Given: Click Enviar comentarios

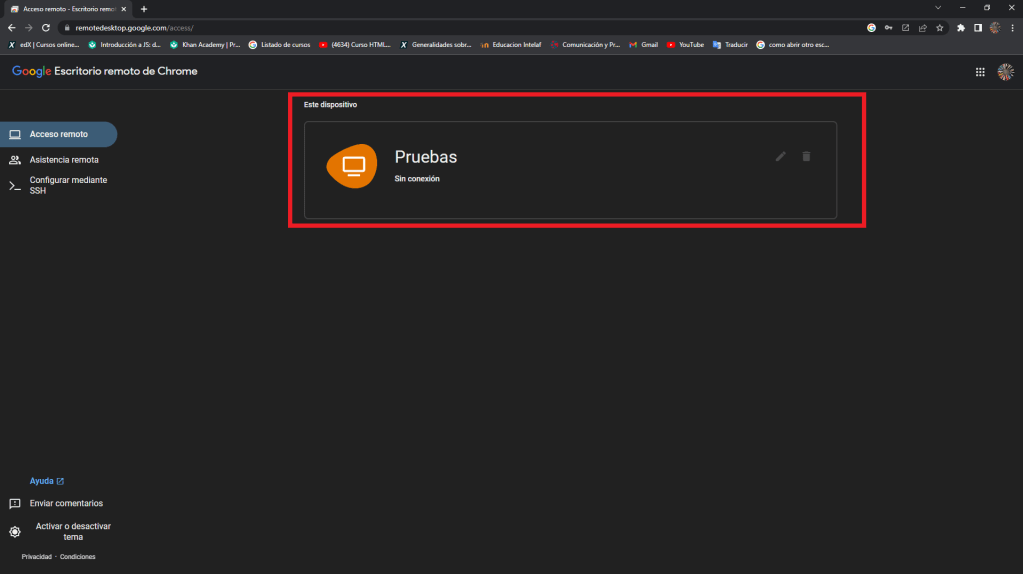Looking at the screenshot, I should click(65, 503).
